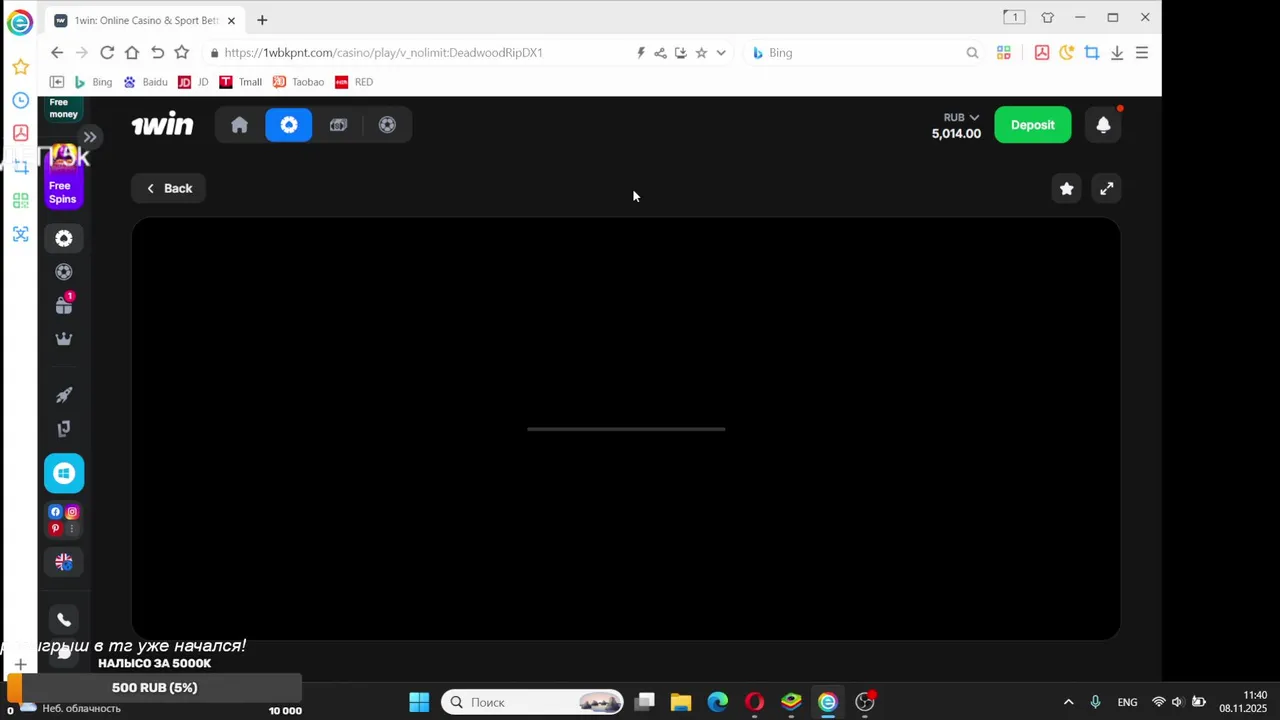Screen dimensions: 1280x720
Task: Open the rocket icon in sidebar
Action: coord(64,395)
